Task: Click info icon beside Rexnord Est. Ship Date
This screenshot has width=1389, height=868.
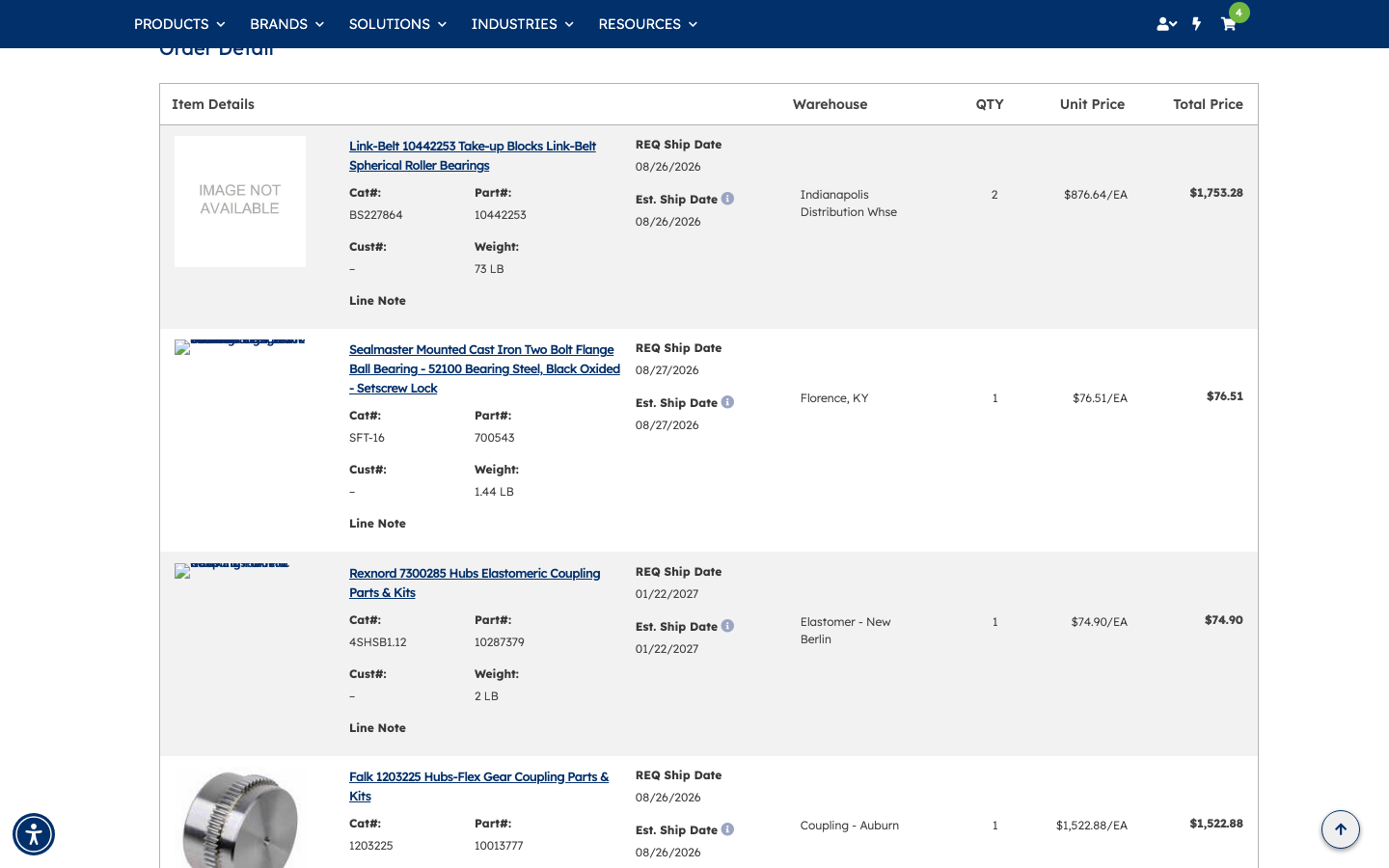Action: point(727,626)
